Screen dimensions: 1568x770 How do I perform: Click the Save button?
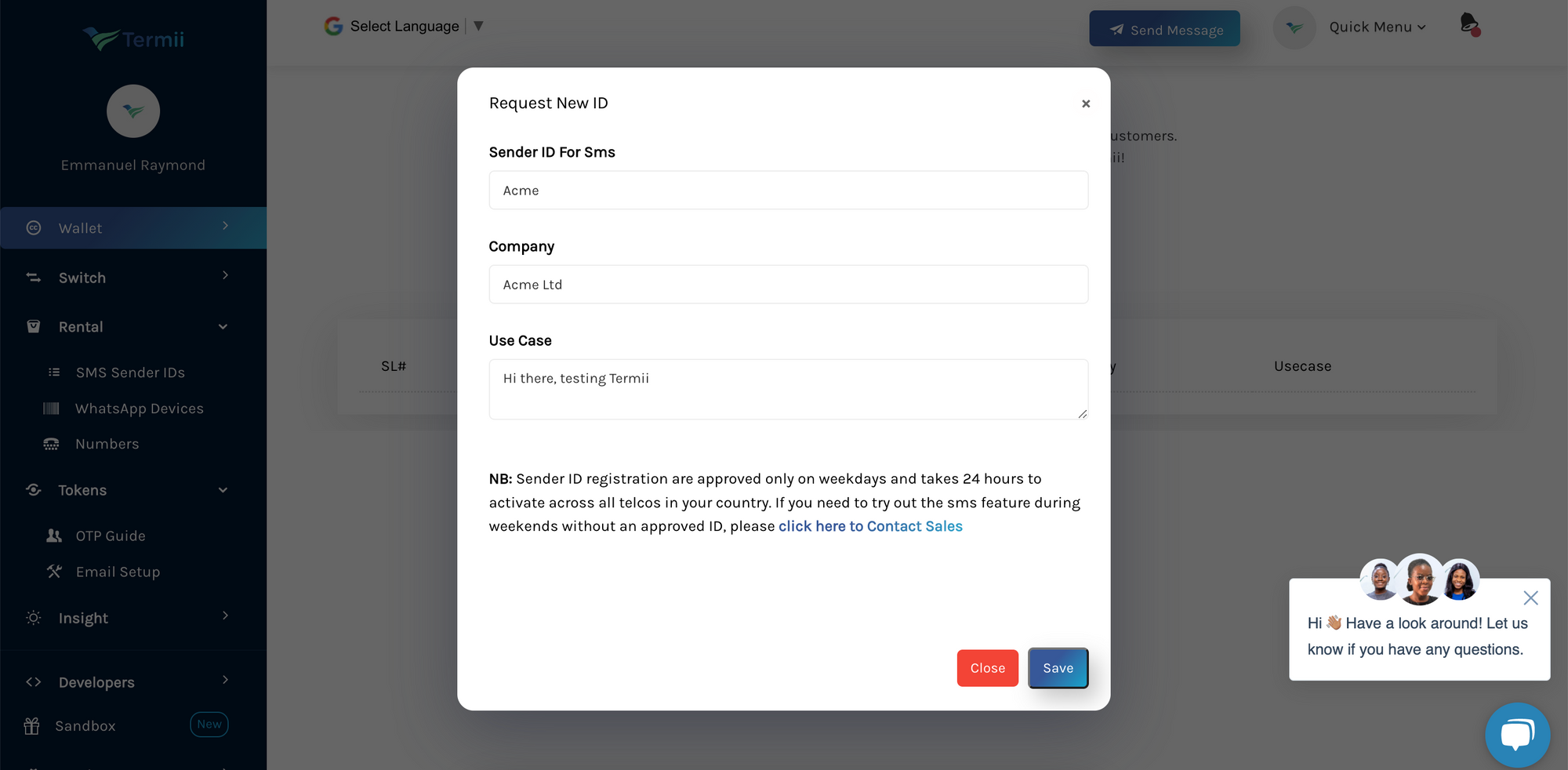[1058, 668]
